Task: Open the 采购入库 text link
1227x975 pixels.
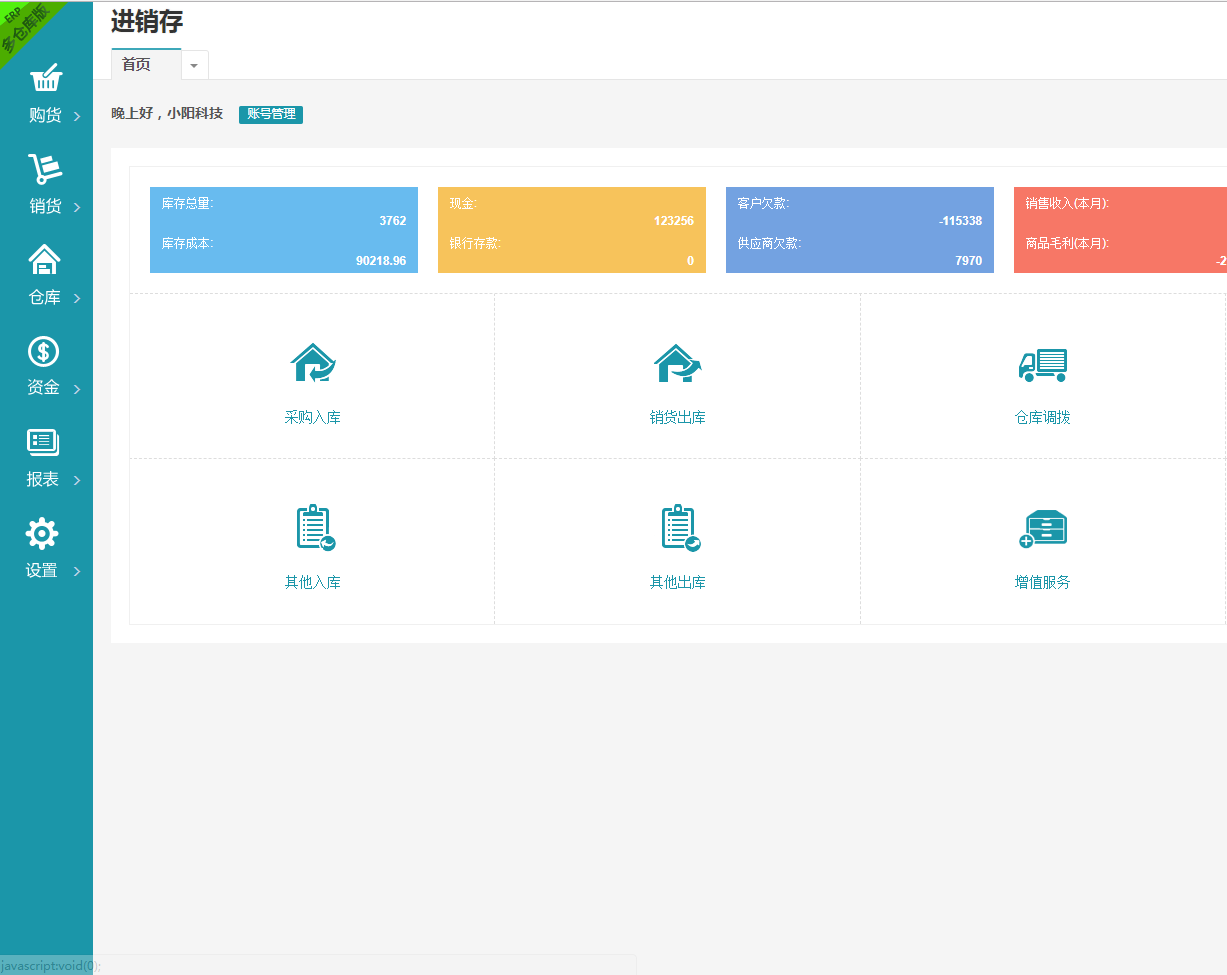Action: point(313,417)
